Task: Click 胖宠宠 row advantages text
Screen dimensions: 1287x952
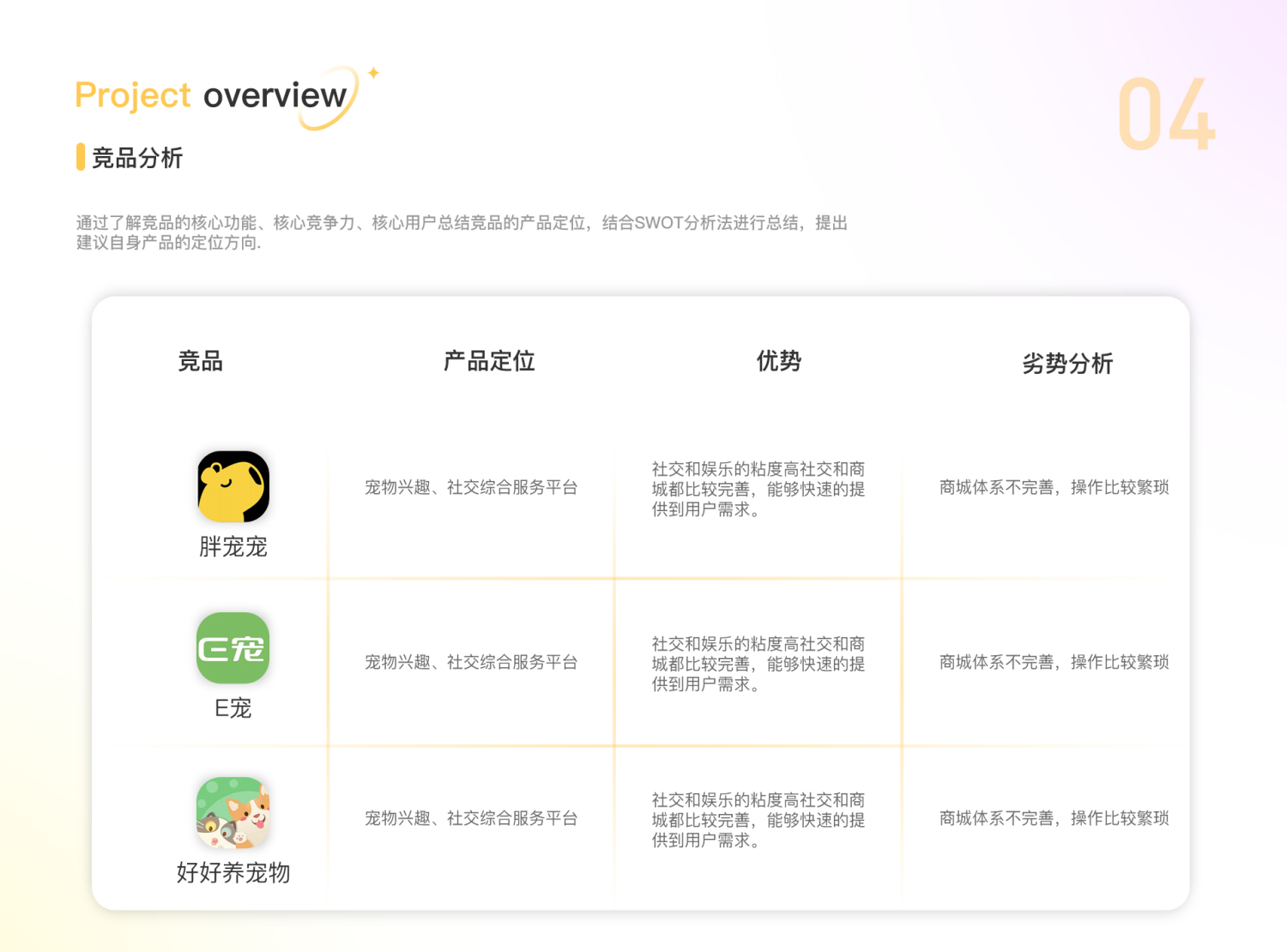Action: pyautogui.click(x=758, y=489)
